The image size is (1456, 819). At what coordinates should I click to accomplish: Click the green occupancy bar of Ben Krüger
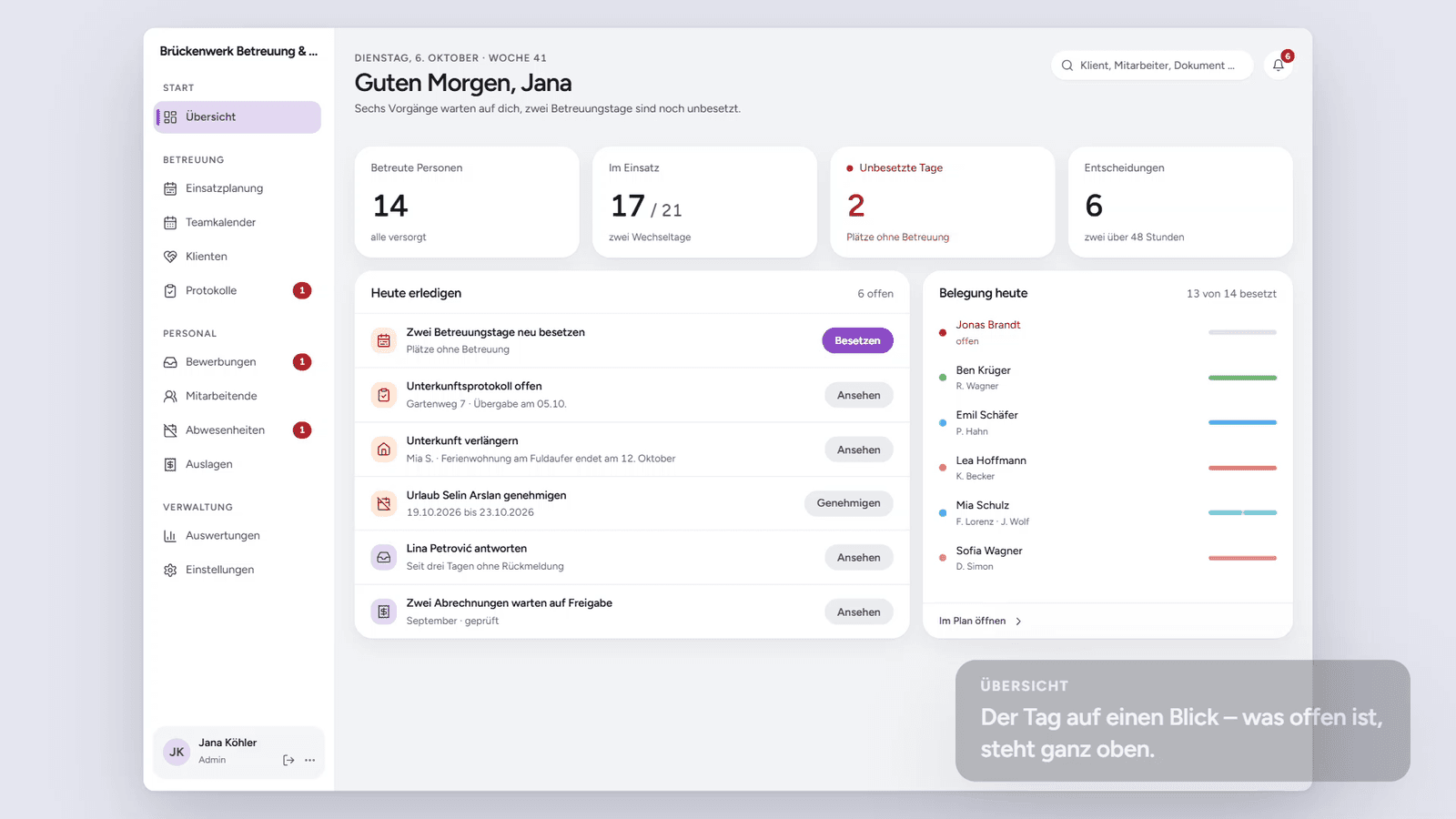pyautogui.click(x=1242, y=378)
